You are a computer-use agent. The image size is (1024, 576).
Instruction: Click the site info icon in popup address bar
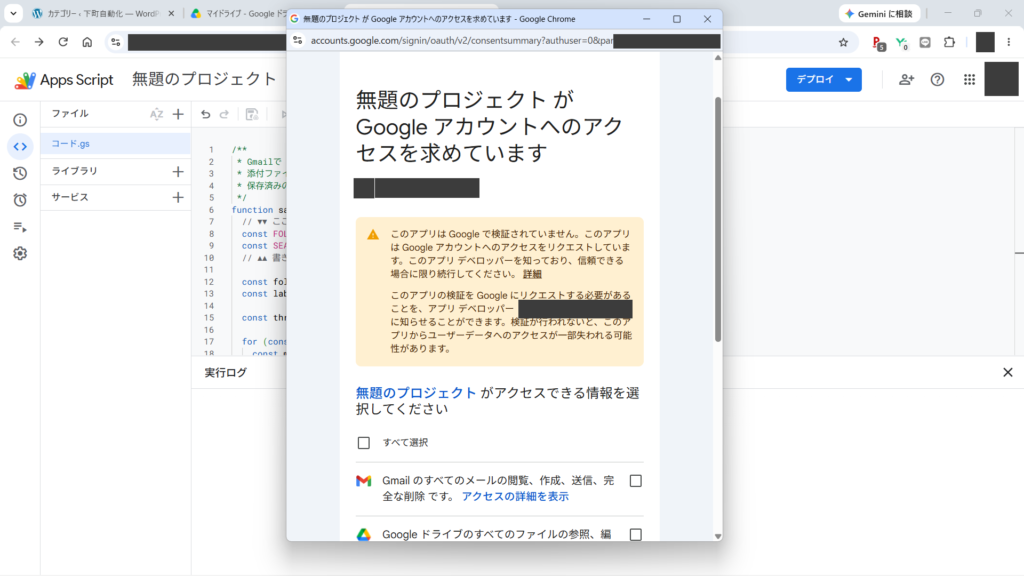click(298, 40)
